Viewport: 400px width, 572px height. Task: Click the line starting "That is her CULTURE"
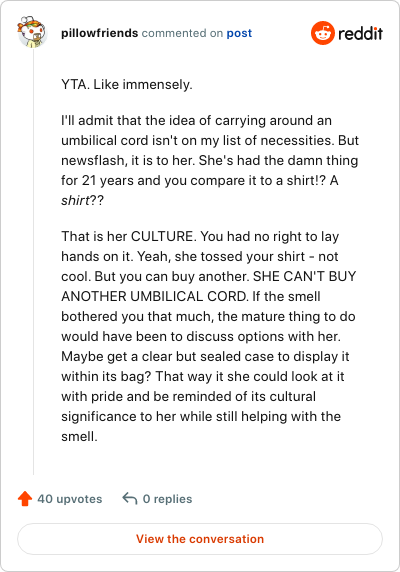[200, 236]
